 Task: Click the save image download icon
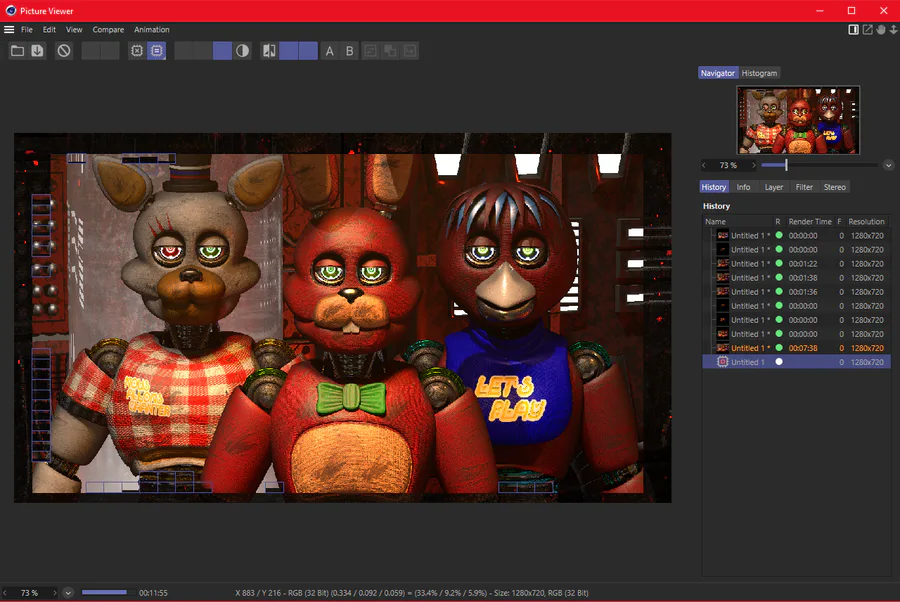(37, 51)
